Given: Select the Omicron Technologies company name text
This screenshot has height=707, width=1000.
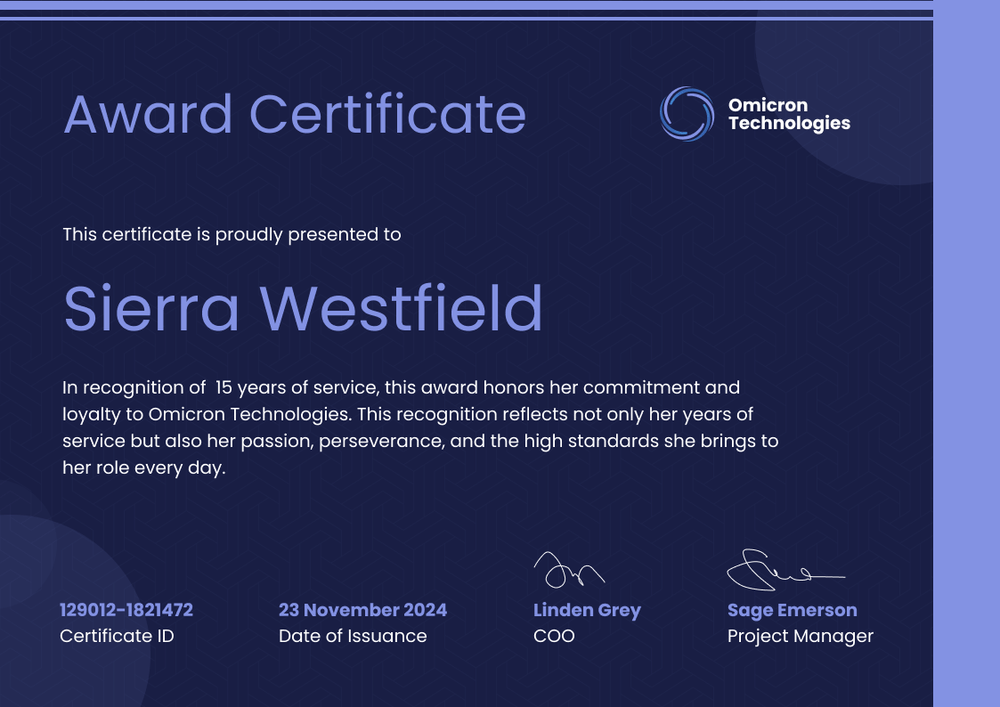Looking at the screenshot, I should (789, 114).
